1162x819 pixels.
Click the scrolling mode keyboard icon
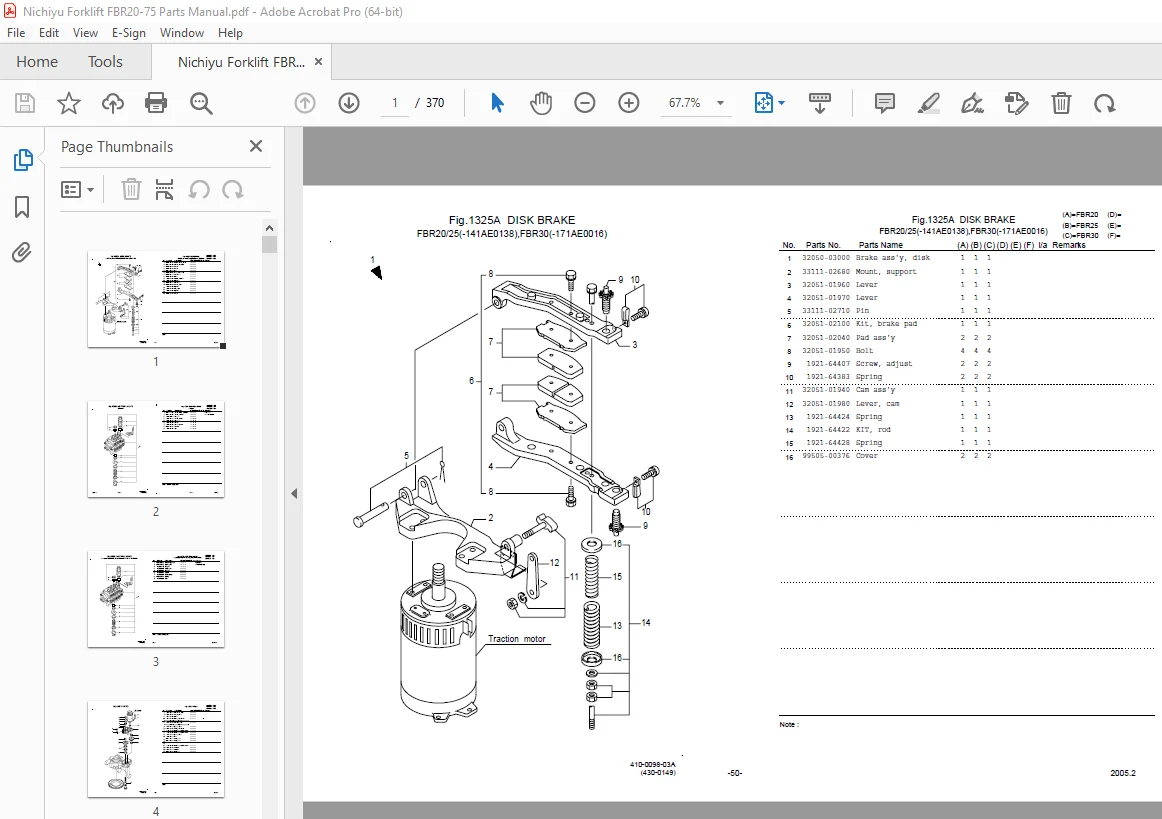[820, 103]
